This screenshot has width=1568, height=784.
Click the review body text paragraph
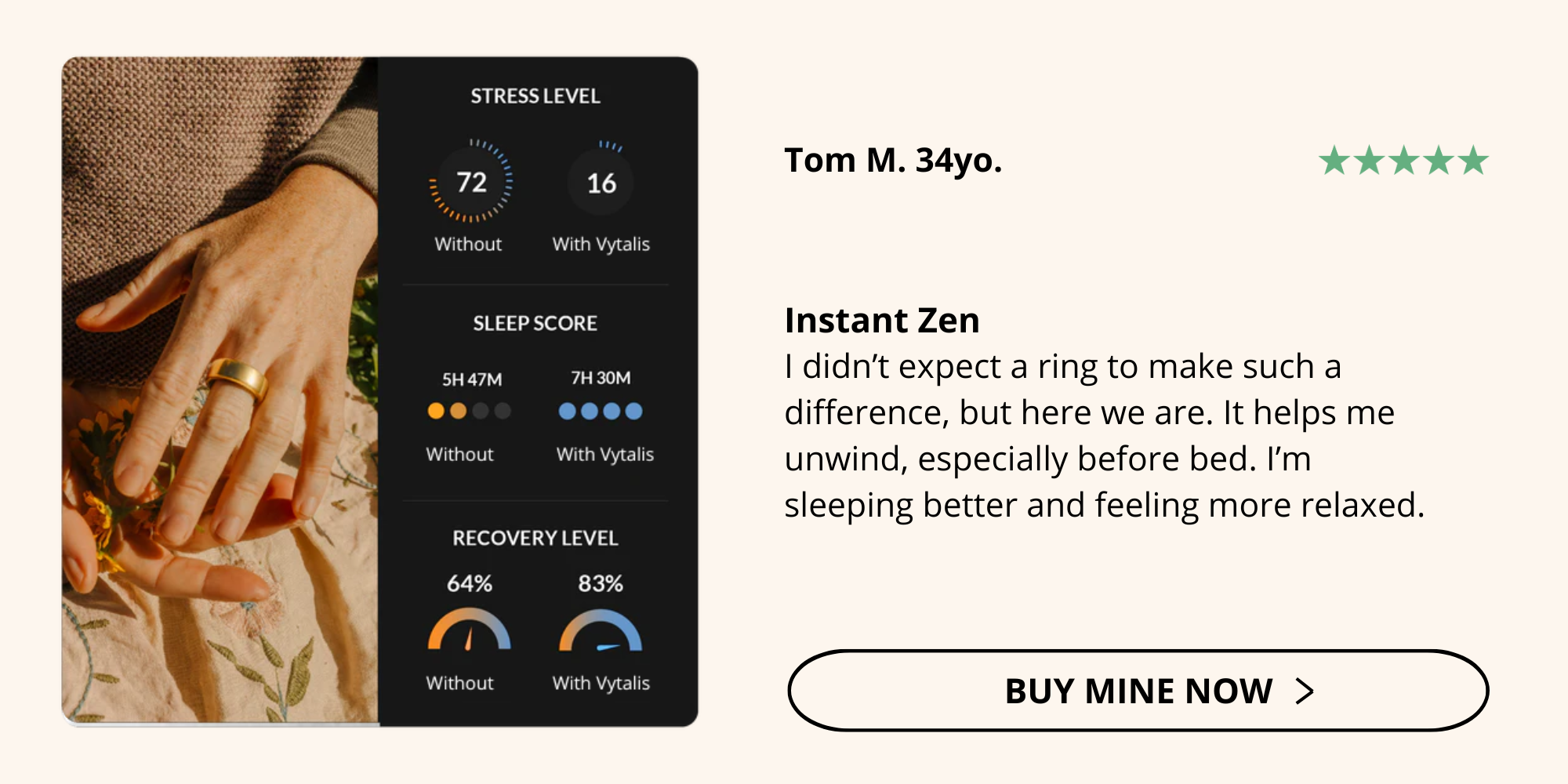(1105, 436)
